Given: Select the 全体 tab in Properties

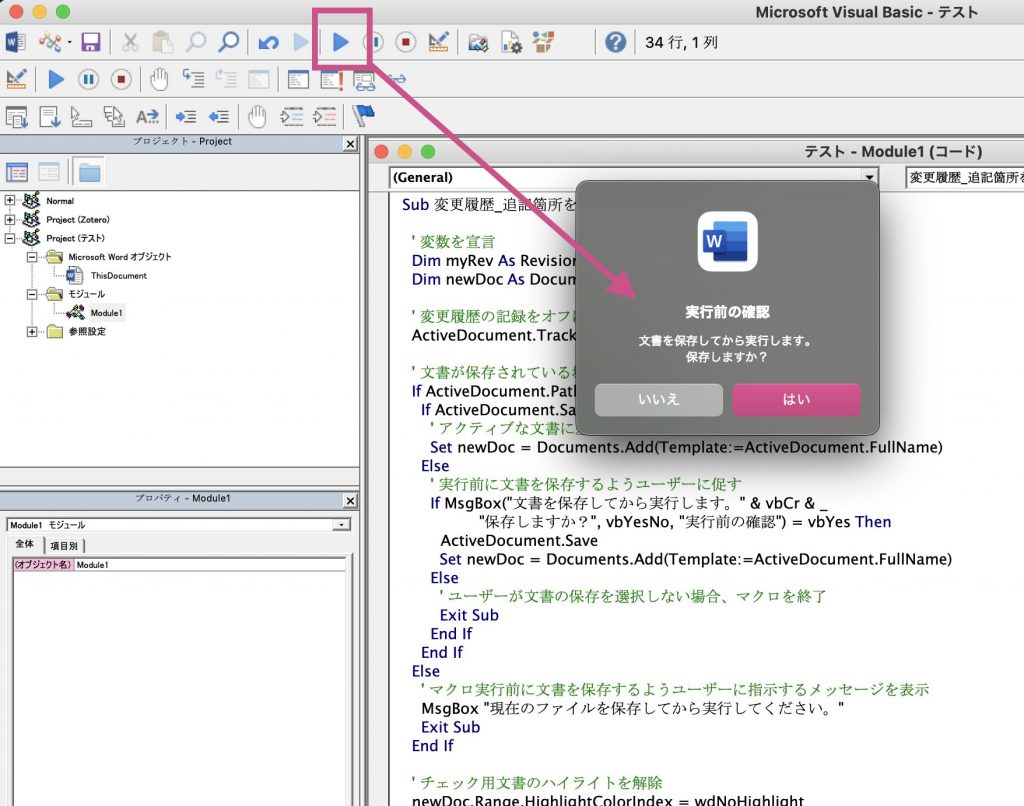Looking at the screenshot, I should coord(24,545).
